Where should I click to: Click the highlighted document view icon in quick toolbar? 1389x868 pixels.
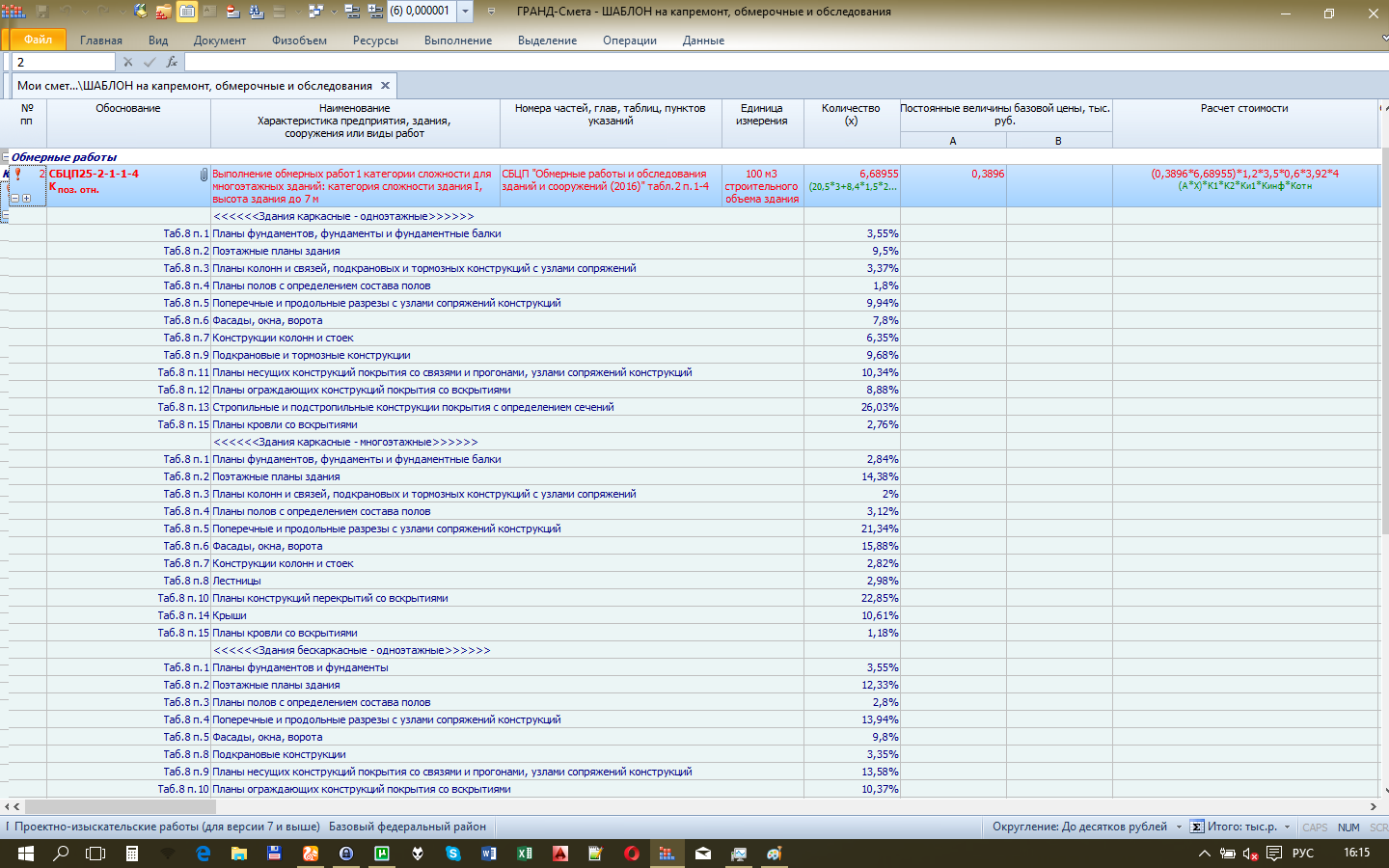tap(186, 12)
